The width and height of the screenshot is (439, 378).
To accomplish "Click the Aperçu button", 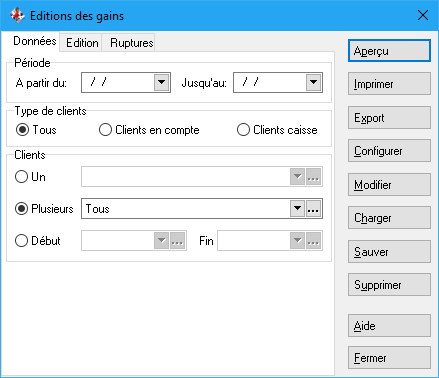I will pyautogui.click(x=389, y=51).
